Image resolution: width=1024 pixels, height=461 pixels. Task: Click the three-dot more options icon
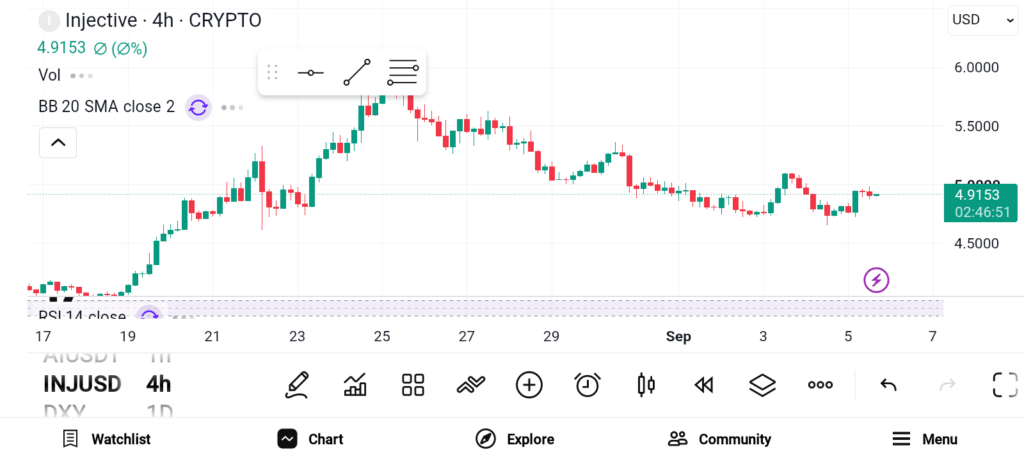(x=820, y=385)
